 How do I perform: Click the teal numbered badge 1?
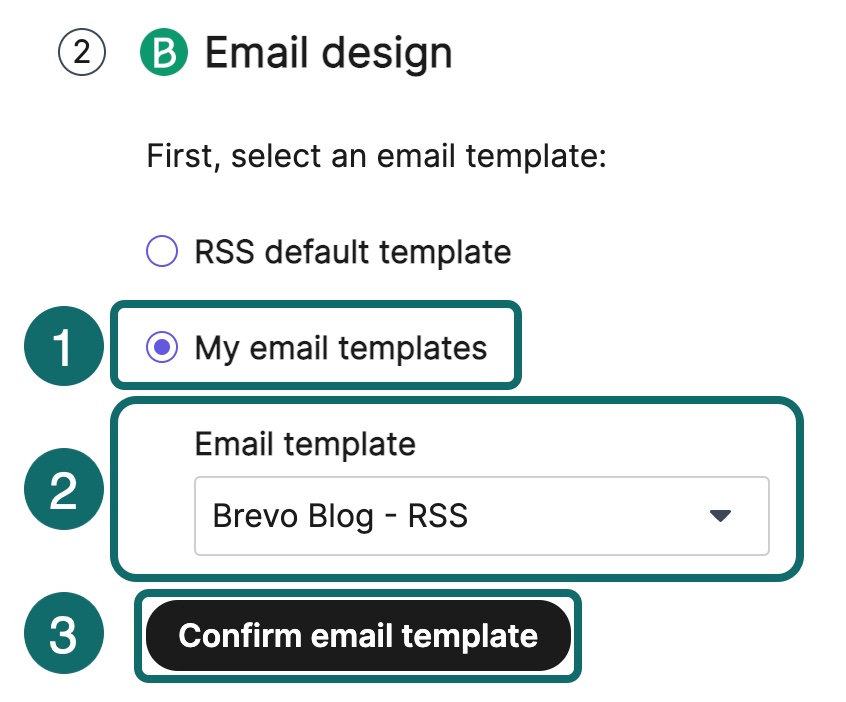(x=62, y=347)
